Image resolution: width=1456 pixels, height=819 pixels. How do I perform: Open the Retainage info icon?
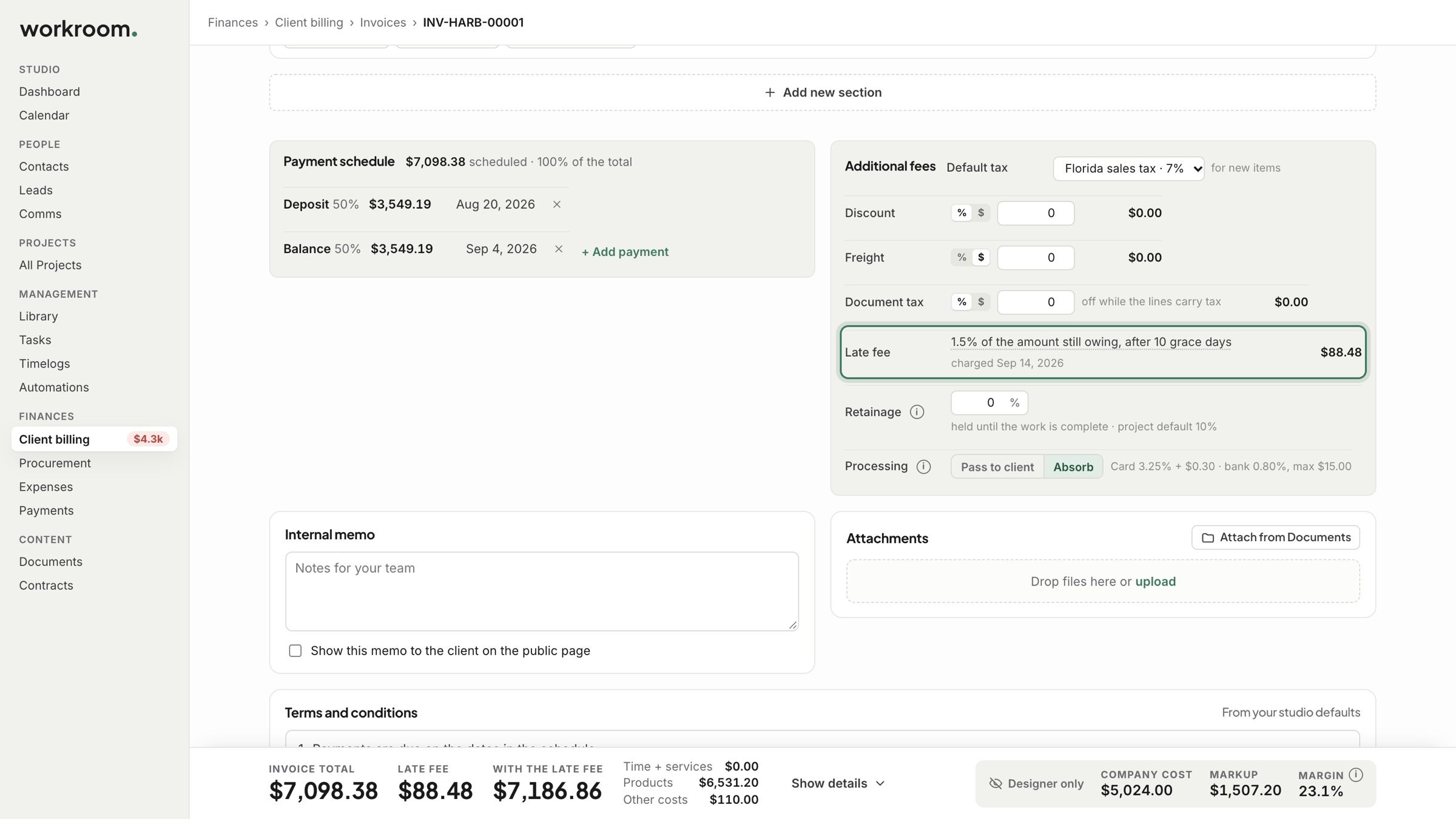point(917,412)
